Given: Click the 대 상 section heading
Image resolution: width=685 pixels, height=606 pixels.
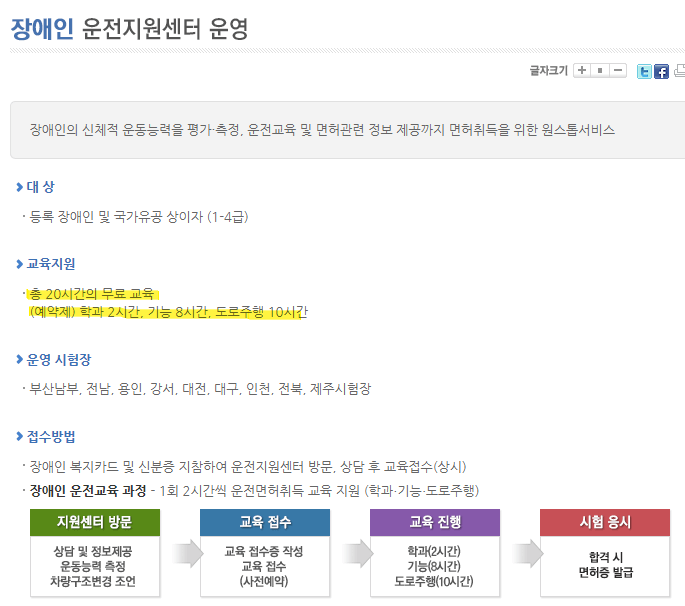Looking at the screenshot, I should pos(40,187).
